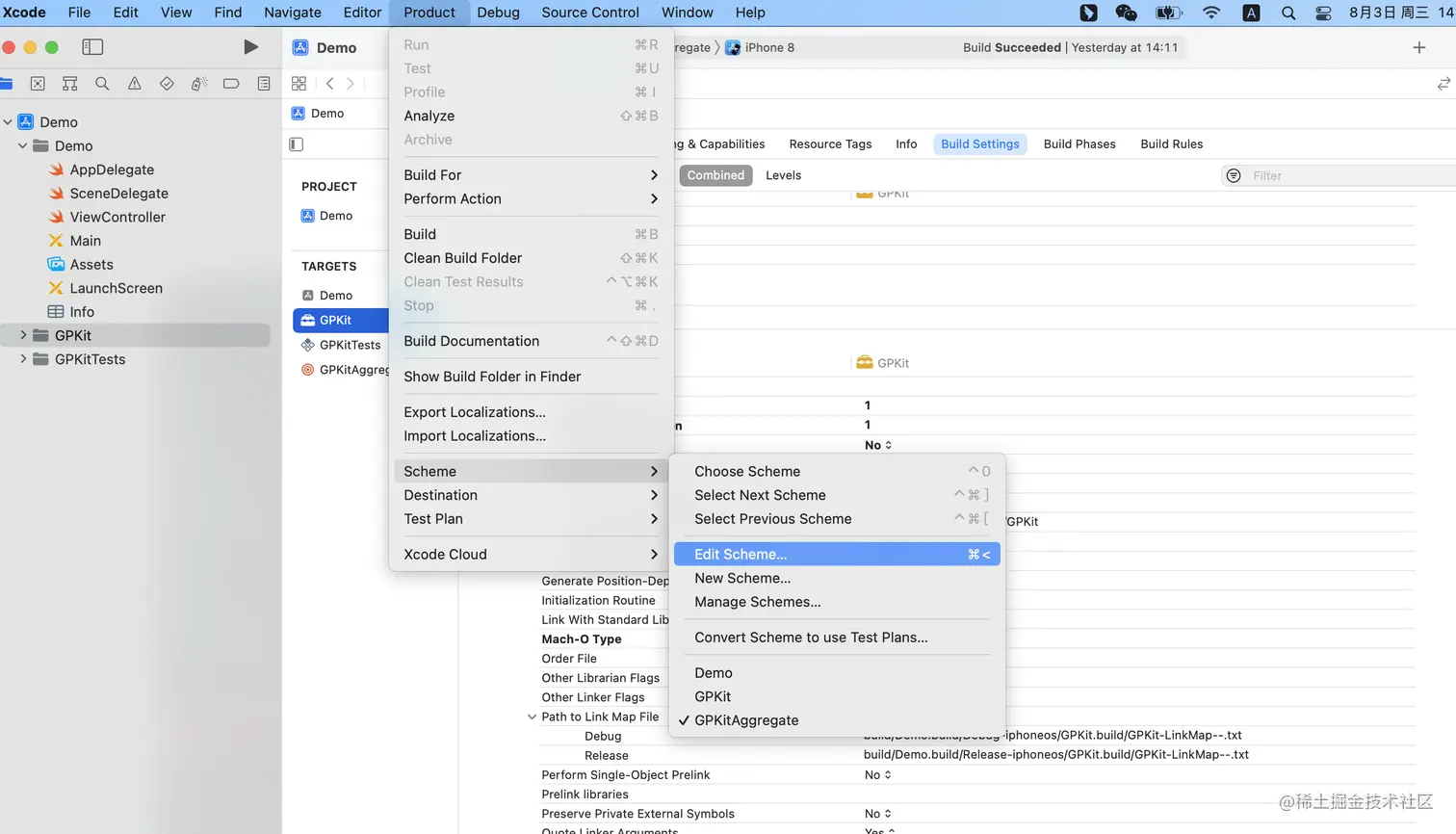Select Clean Build Folder menu item
The image size is (1456, 834).
(531, 258)
